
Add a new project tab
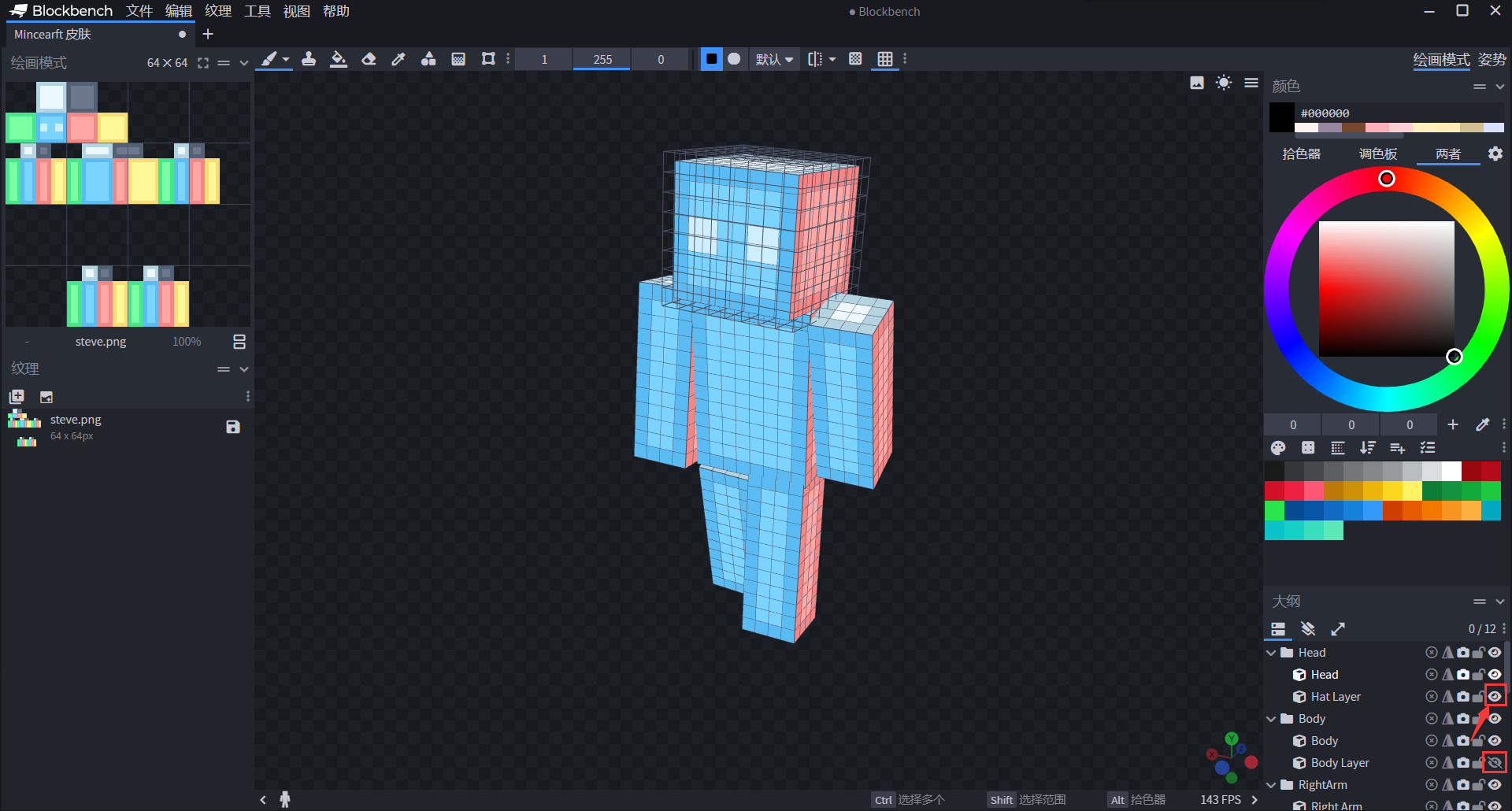pos(208,34)
